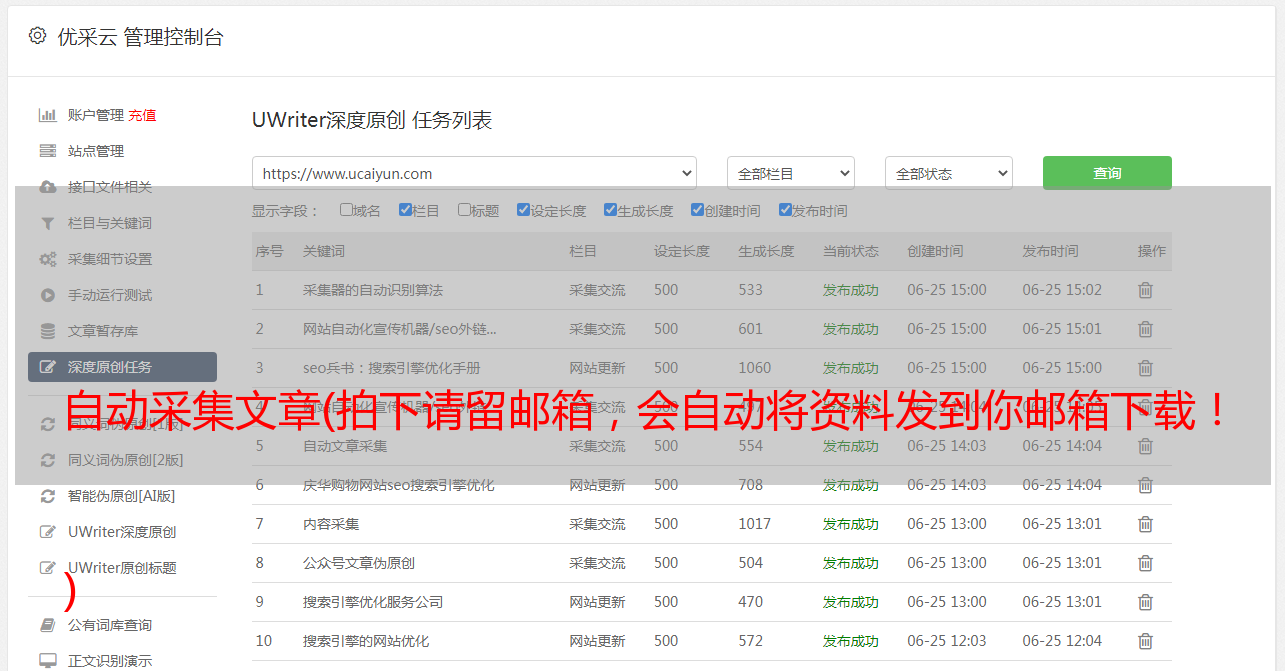The height and width of the screenshot is (671, 1285).
Task: Click the bar chart icon for 账户管理
Action: [47, 115]
